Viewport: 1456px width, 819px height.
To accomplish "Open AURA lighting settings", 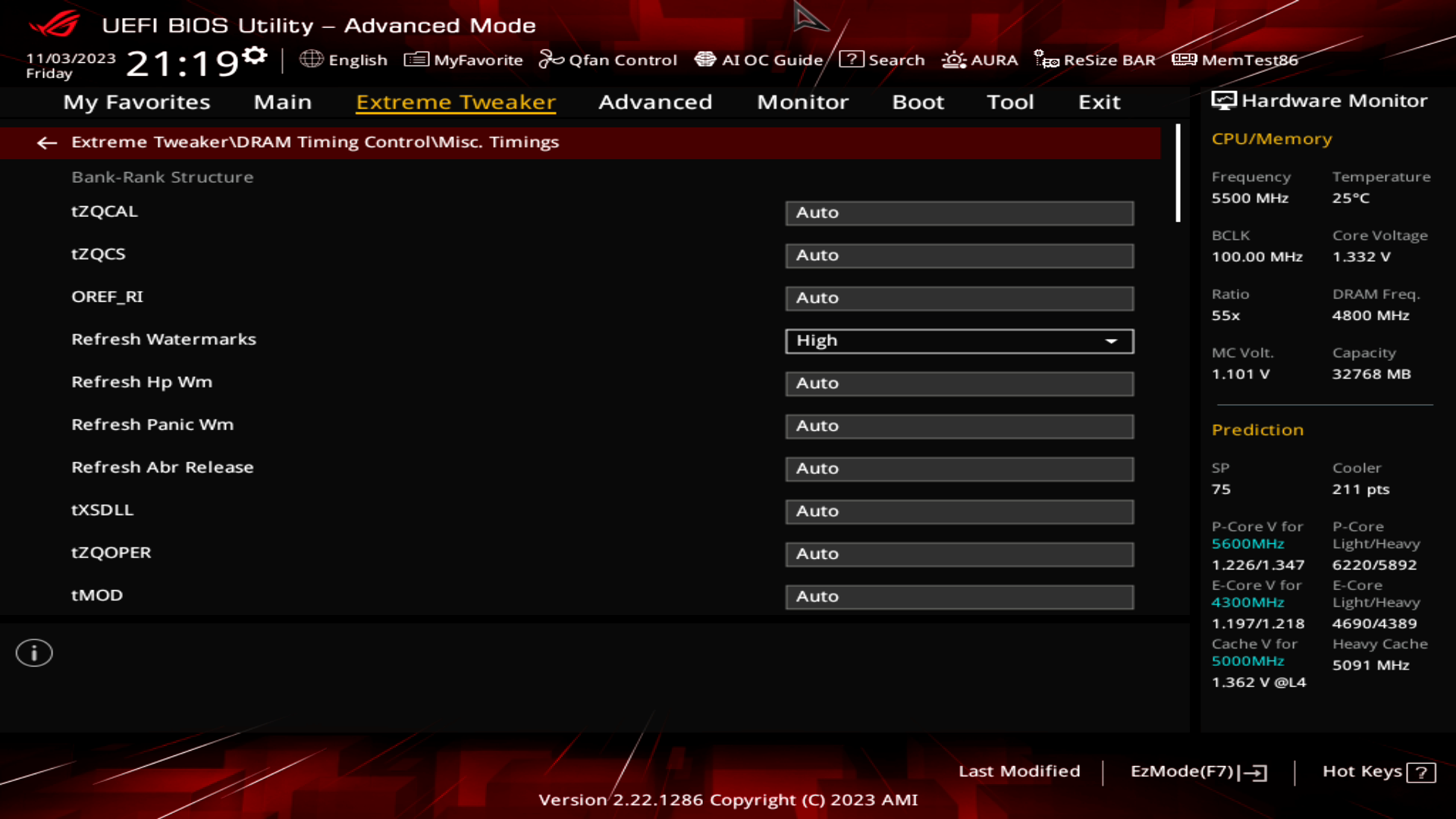I will coord(981,60).
